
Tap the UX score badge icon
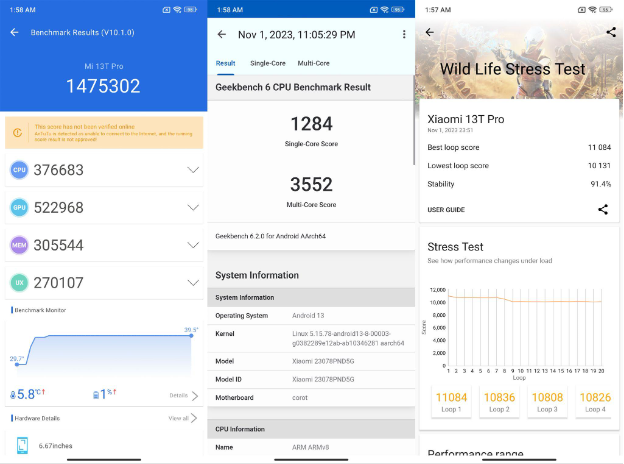coord(19,283)
